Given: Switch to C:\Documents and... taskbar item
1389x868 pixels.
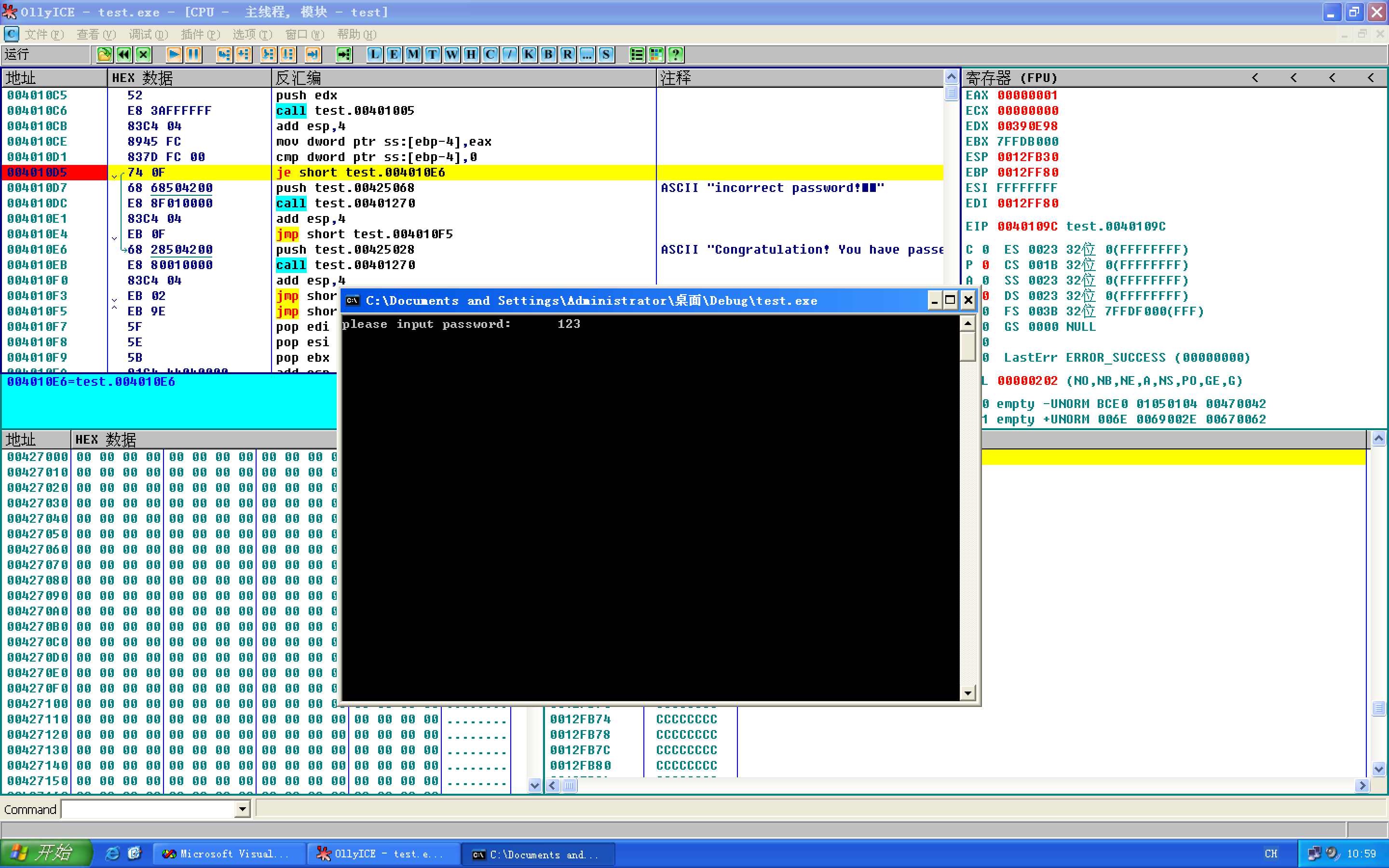Looking at the screenshot, I should pyautogui.click(x=538, y=854).
